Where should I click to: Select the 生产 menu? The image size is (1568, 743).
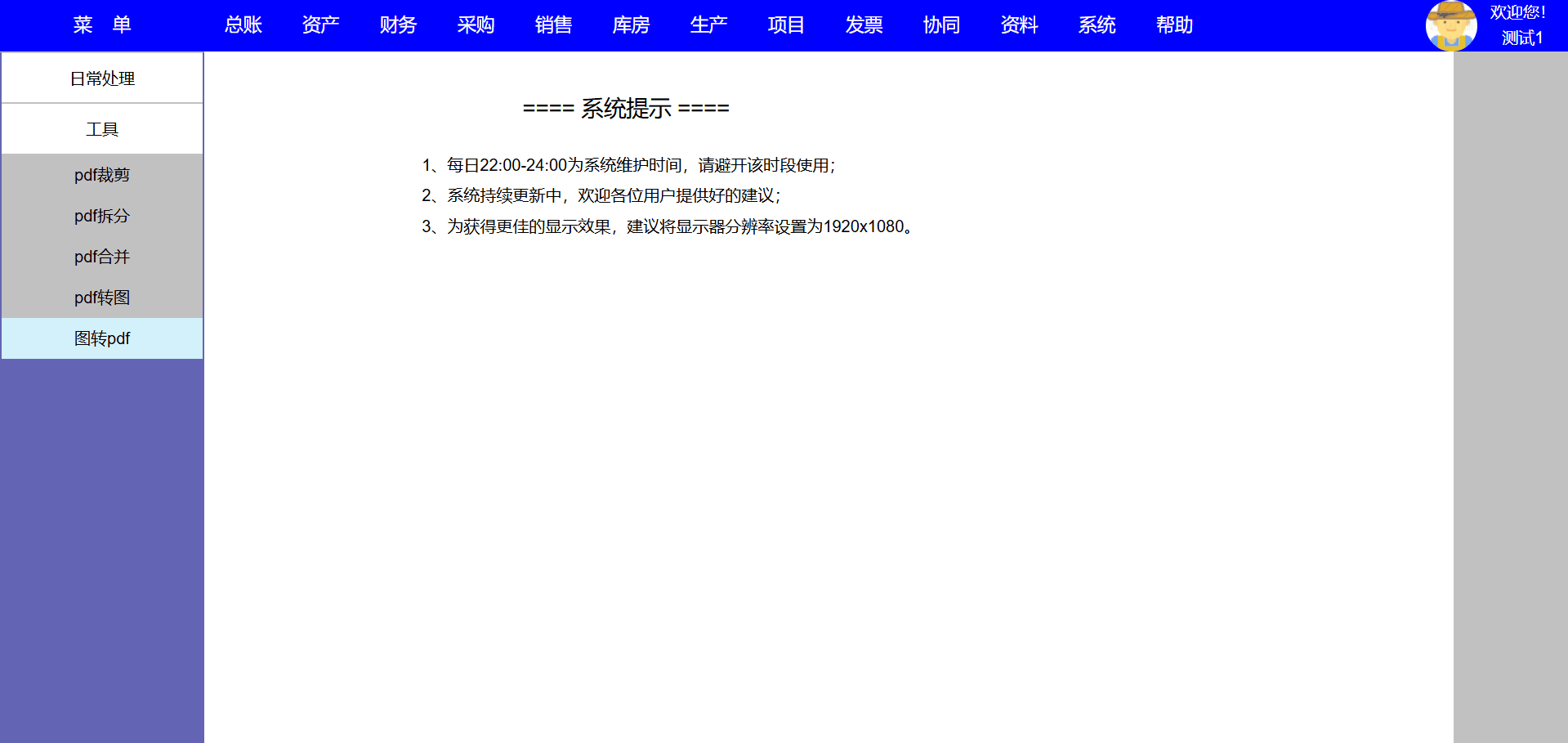(x=708, y=25)
